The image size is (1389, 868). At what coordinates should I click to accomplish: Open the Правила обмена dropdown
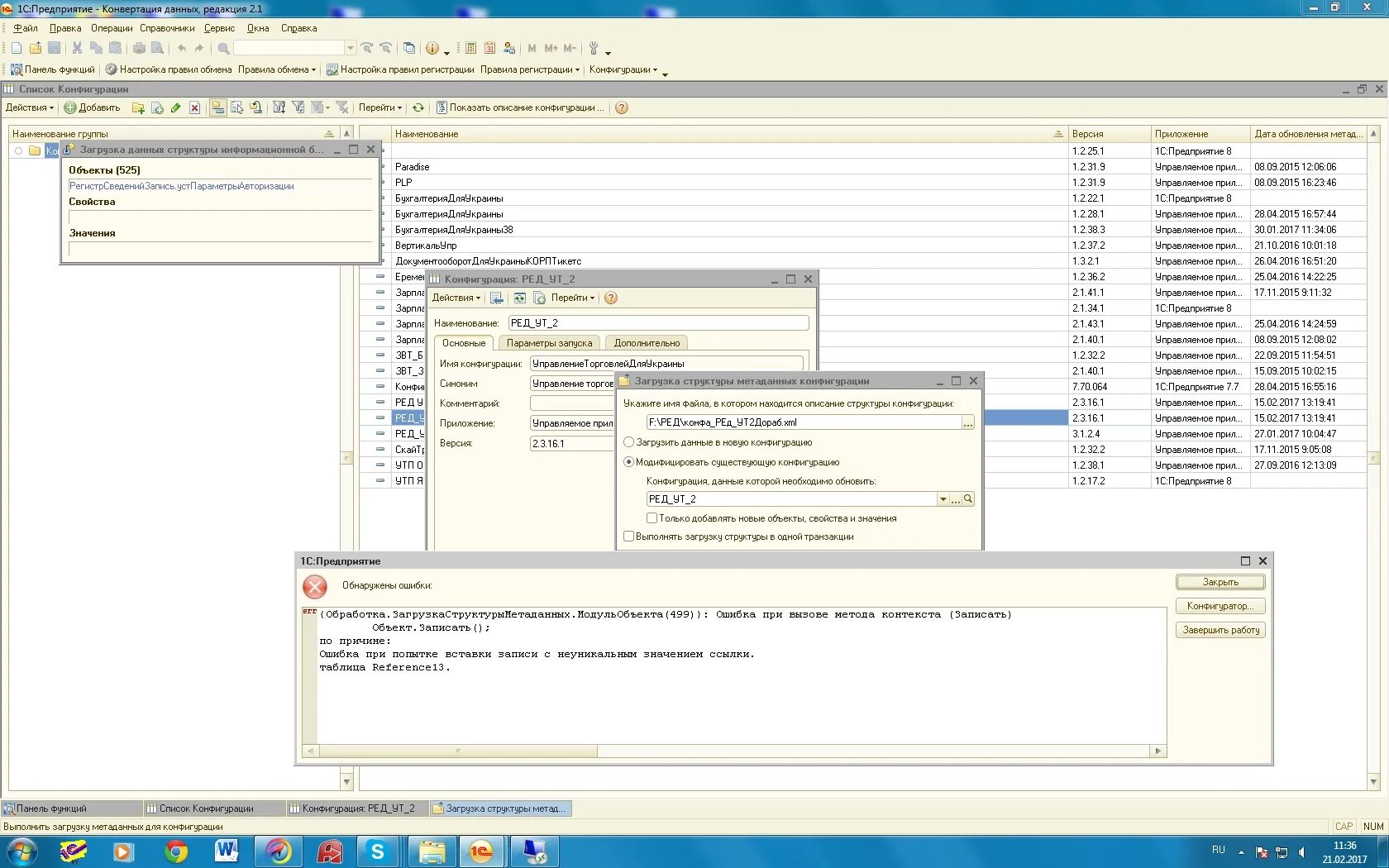pos(277,69)
